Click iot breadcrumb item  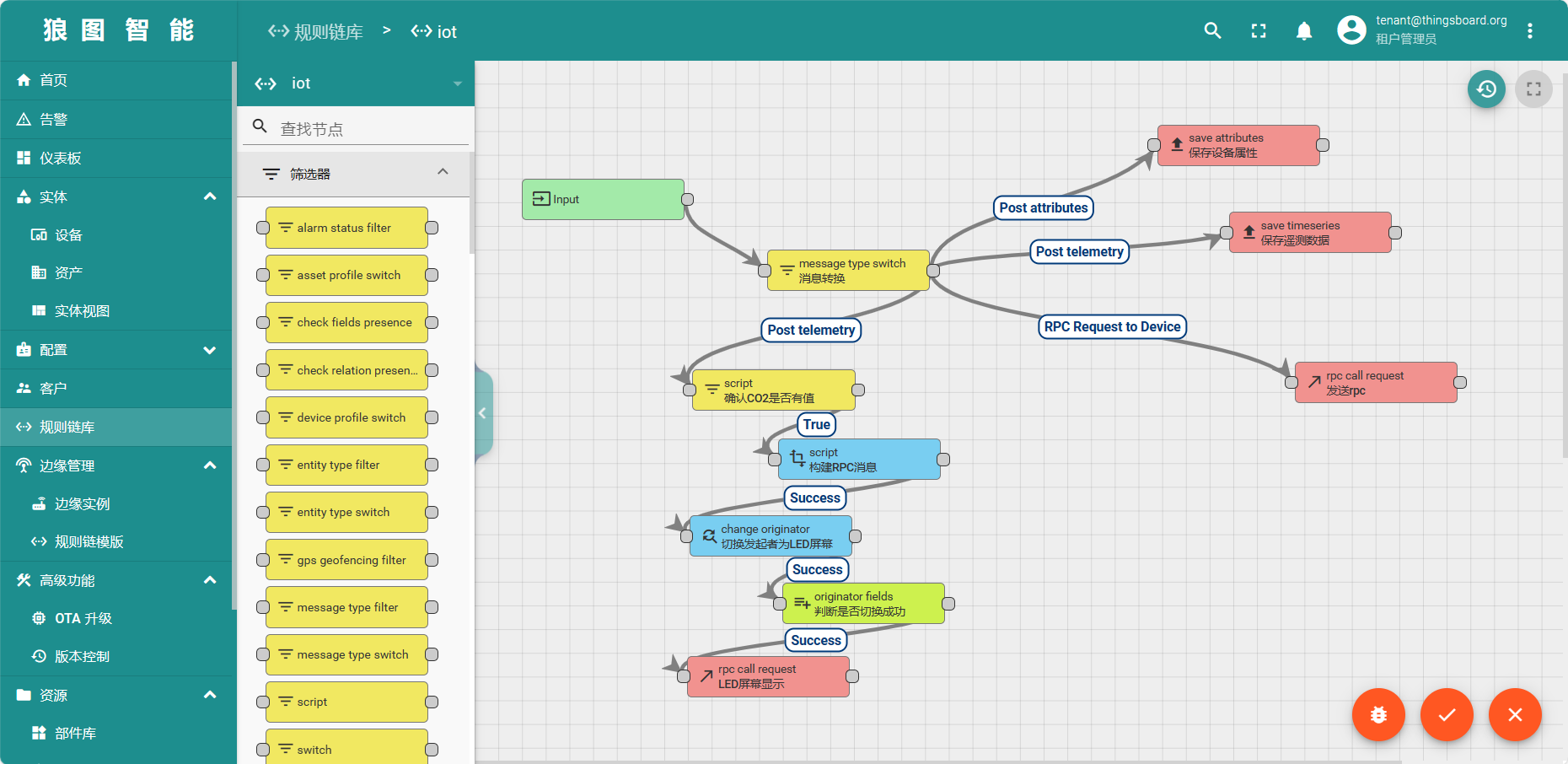coord(434,32)
